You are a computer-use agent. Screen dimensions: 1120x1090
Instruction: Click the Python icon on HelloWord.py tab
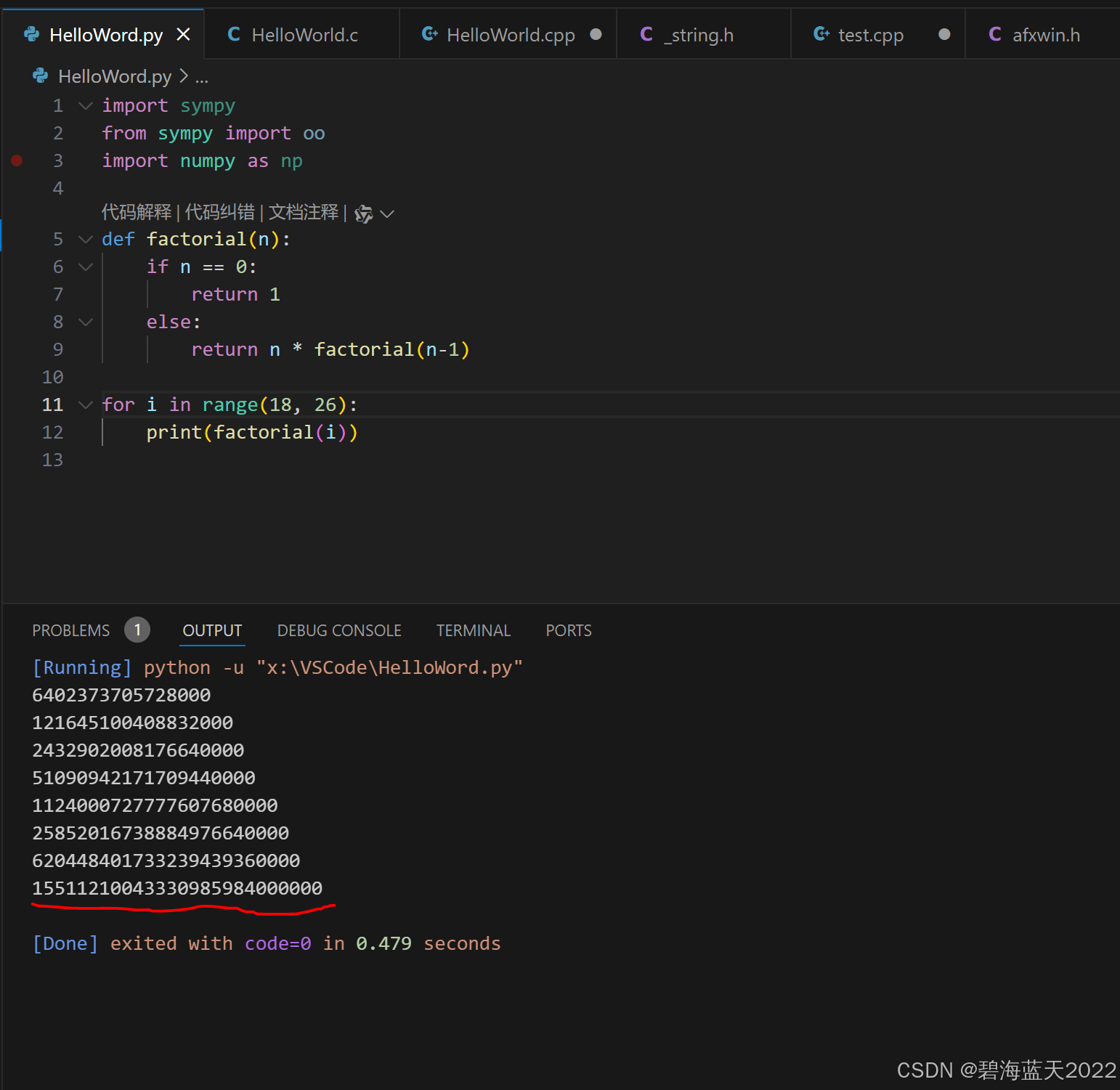(x=32, y=34)
